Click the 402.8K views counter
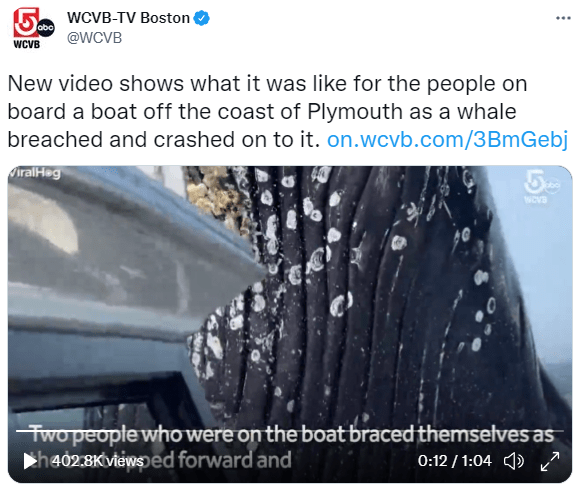The height and width of the screenshot is (488, 586). click(98, 461)
